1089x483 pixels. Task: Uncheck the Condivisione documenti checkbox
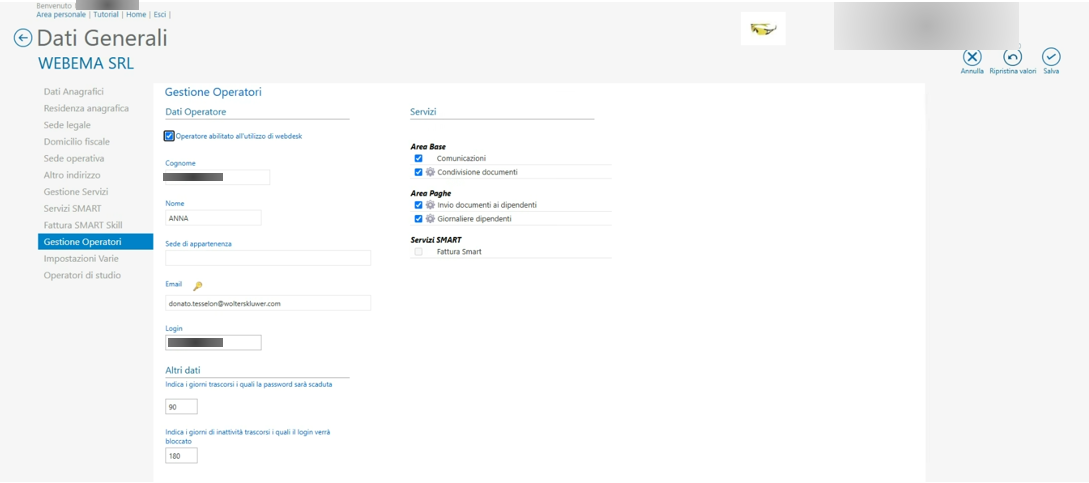(x=418, y=172)
